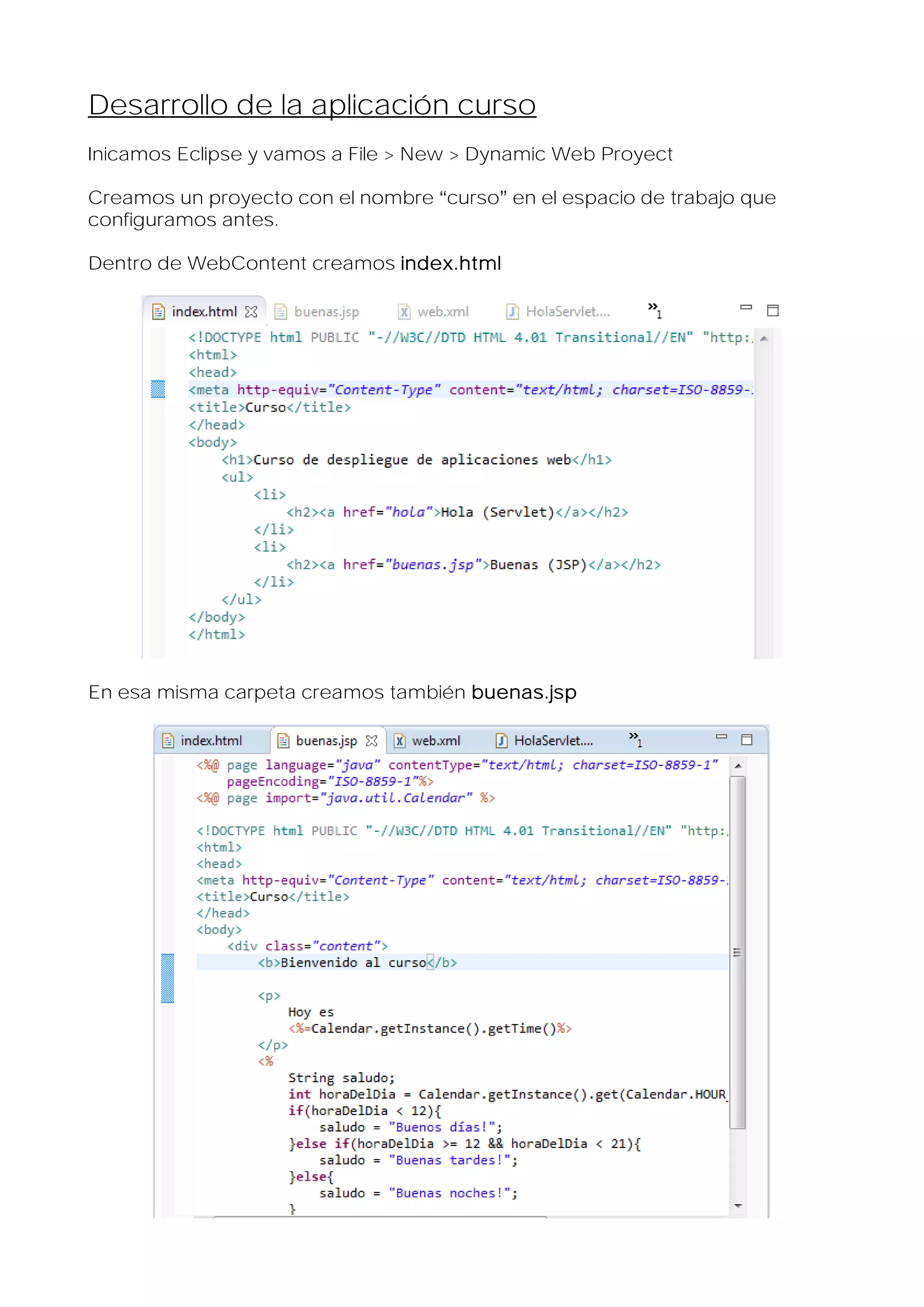Click web.xml file icon in lower editor tab
Viewport: 924px width, 1307px height.
[x=400, y=741]
